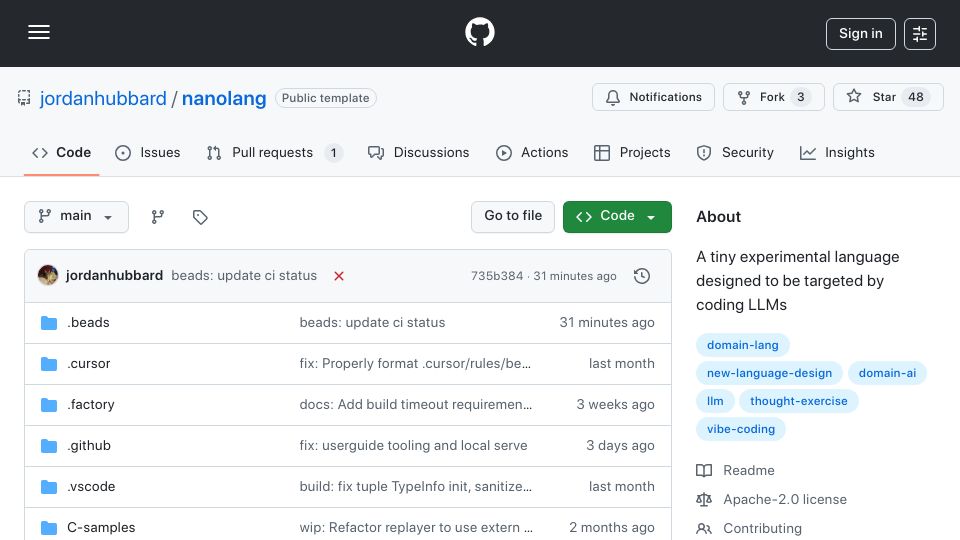Open the Actions tab
This screenshot has height=540, width=960.
pos(532,152)
